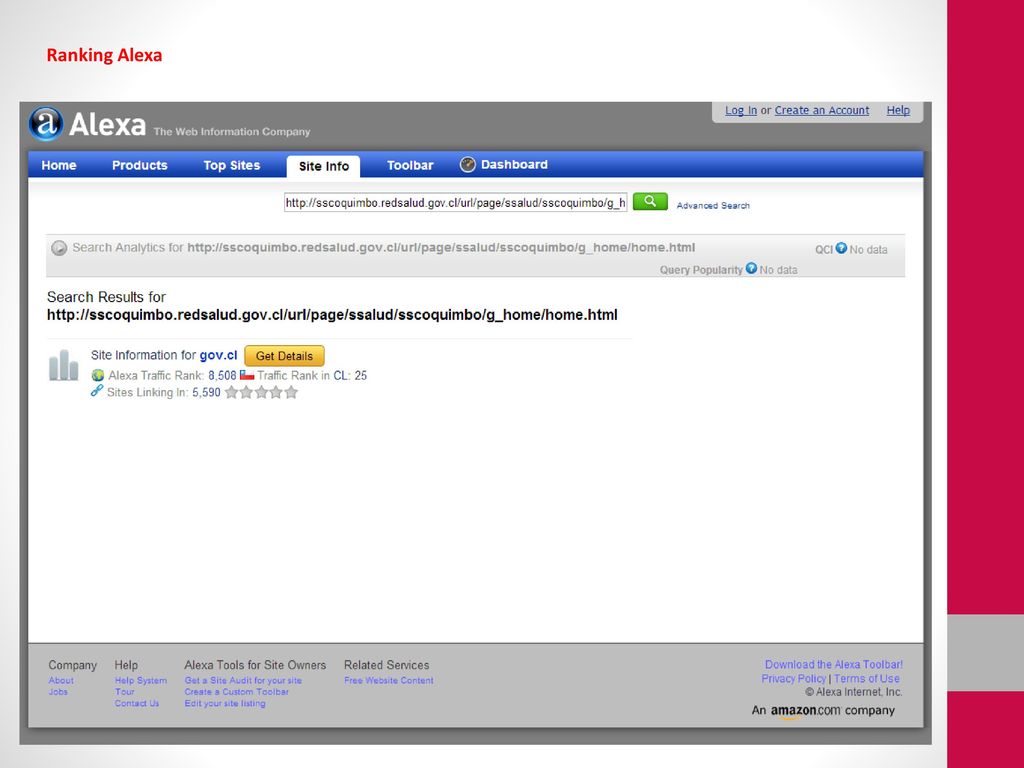Click the CL country rank link
The image size is (1024, 768).
click(340, 376)
